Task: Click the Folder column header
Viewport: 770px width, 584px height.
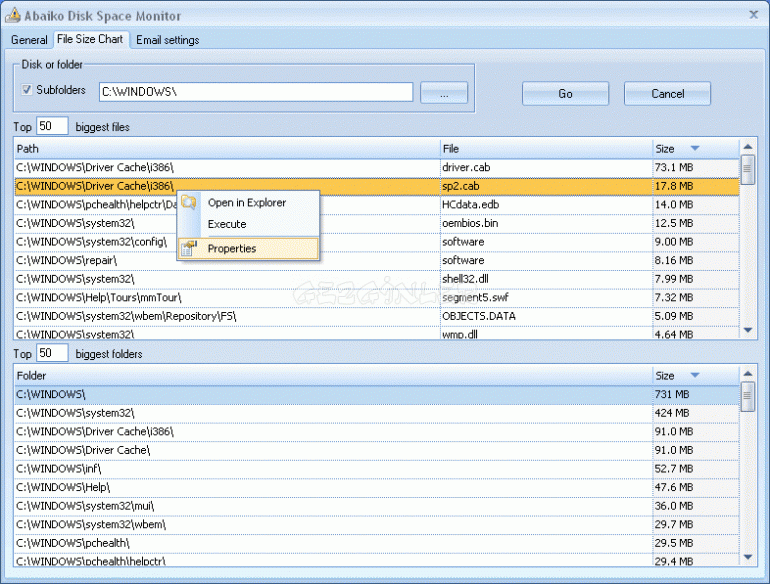Action: point(333,376)
